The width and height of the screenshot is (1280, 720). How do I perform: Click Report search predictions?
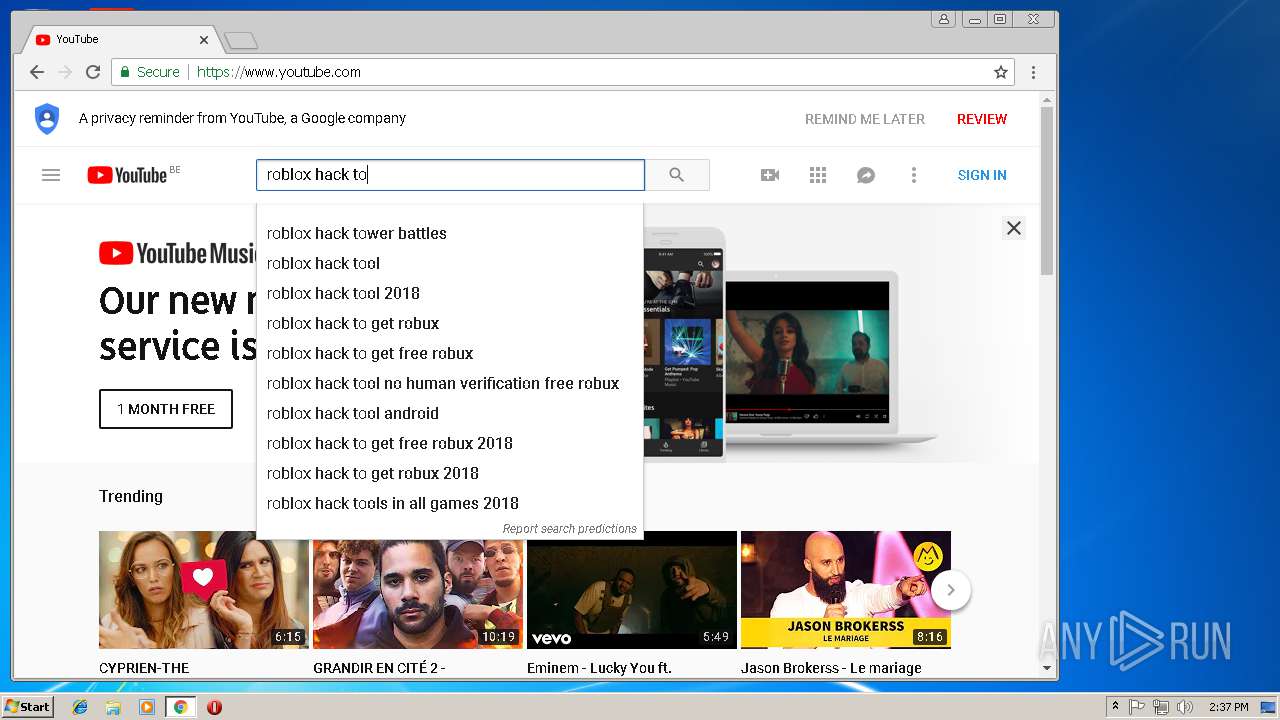click(570, 529)
